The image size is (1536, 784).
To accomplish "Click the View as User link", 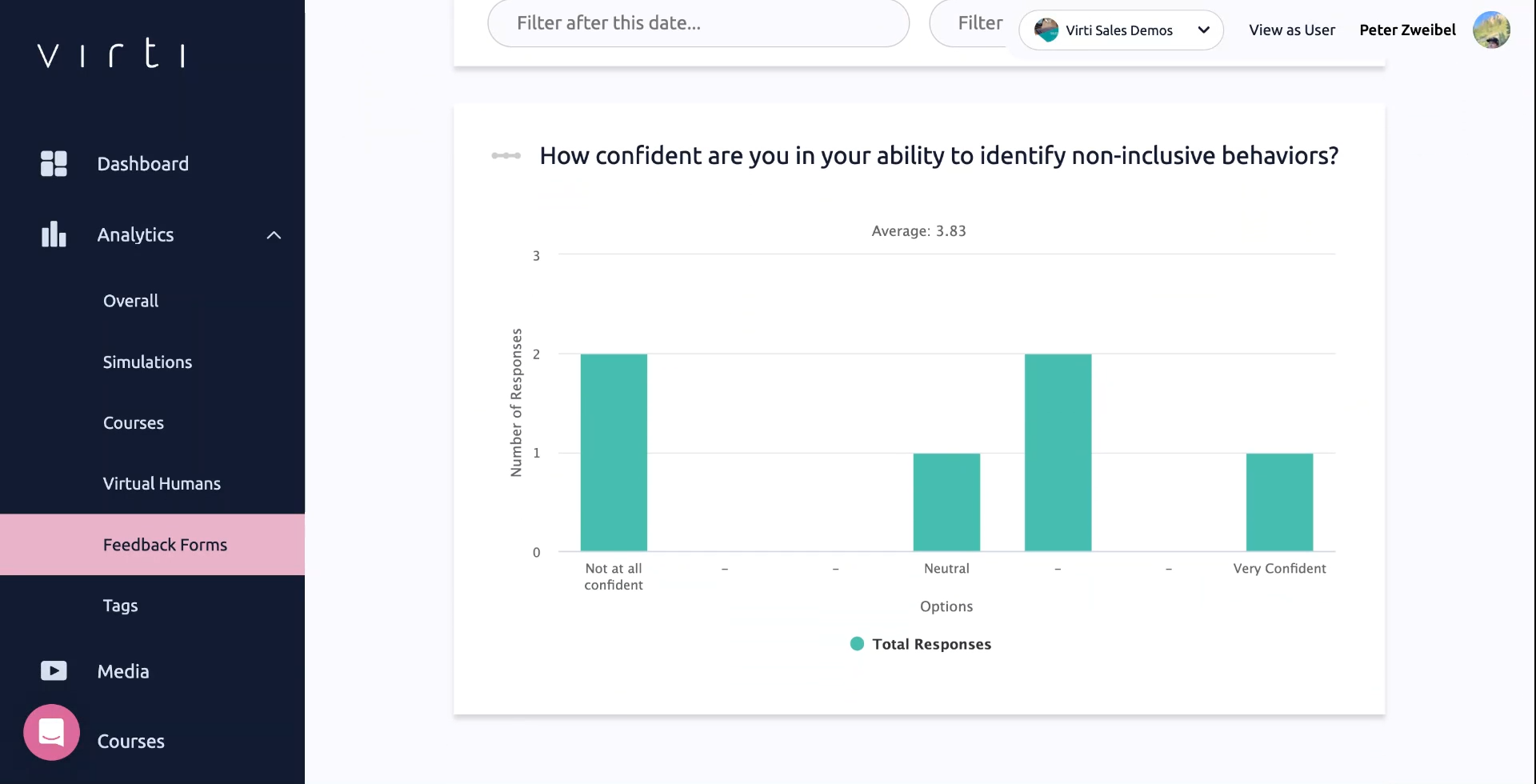I will pyautogui.click(x=1291, y=30).
